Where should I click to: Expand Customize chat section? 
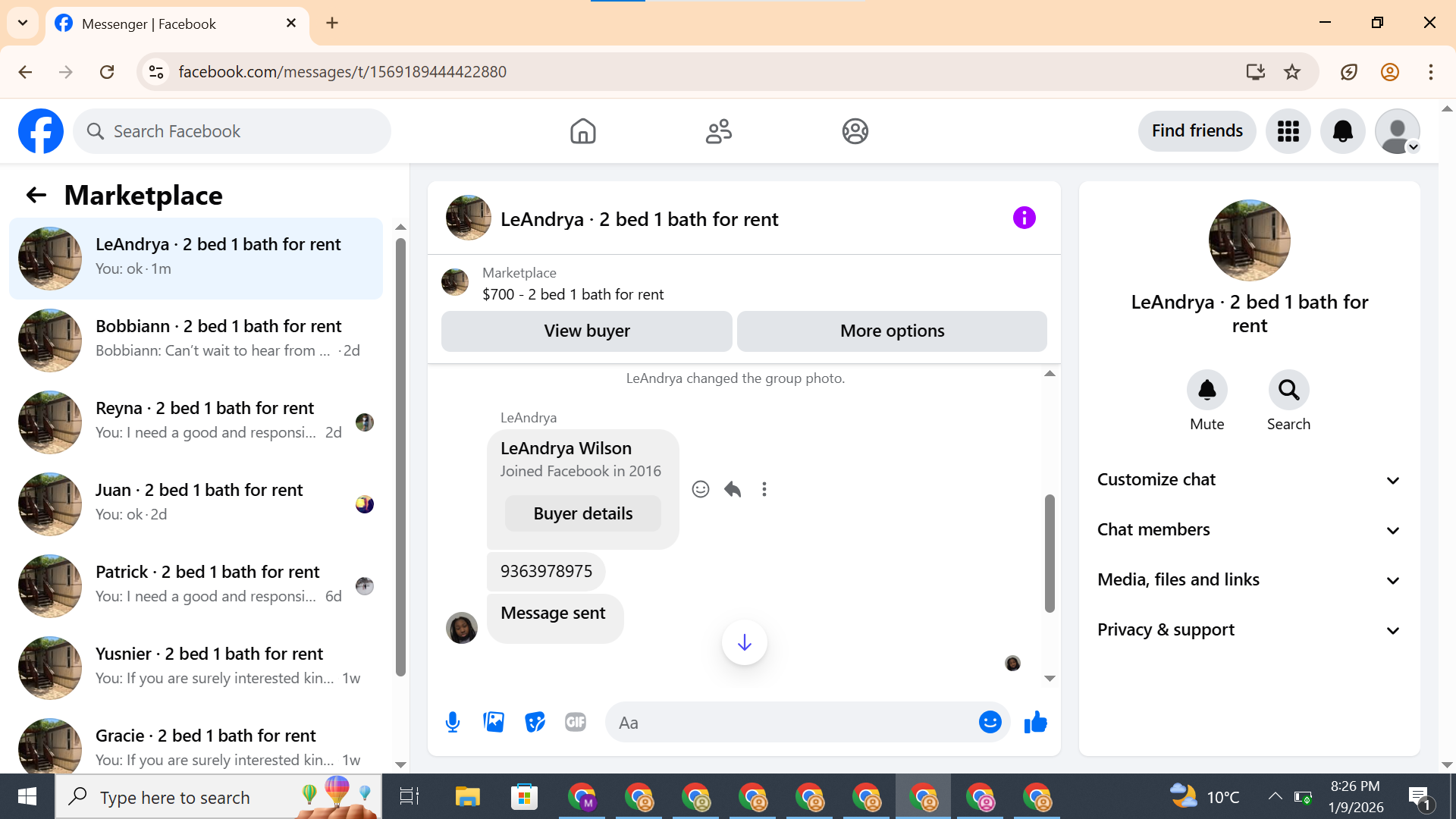pos(1249,479)
